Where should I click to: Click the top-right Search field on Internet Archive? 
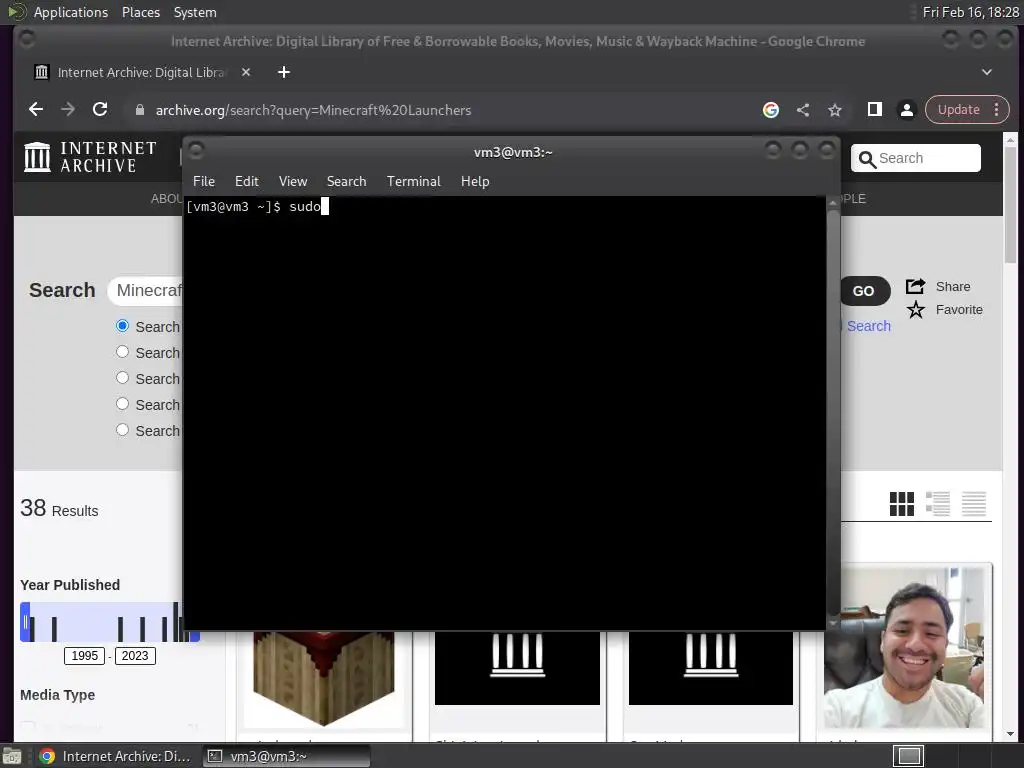(916, 158)
